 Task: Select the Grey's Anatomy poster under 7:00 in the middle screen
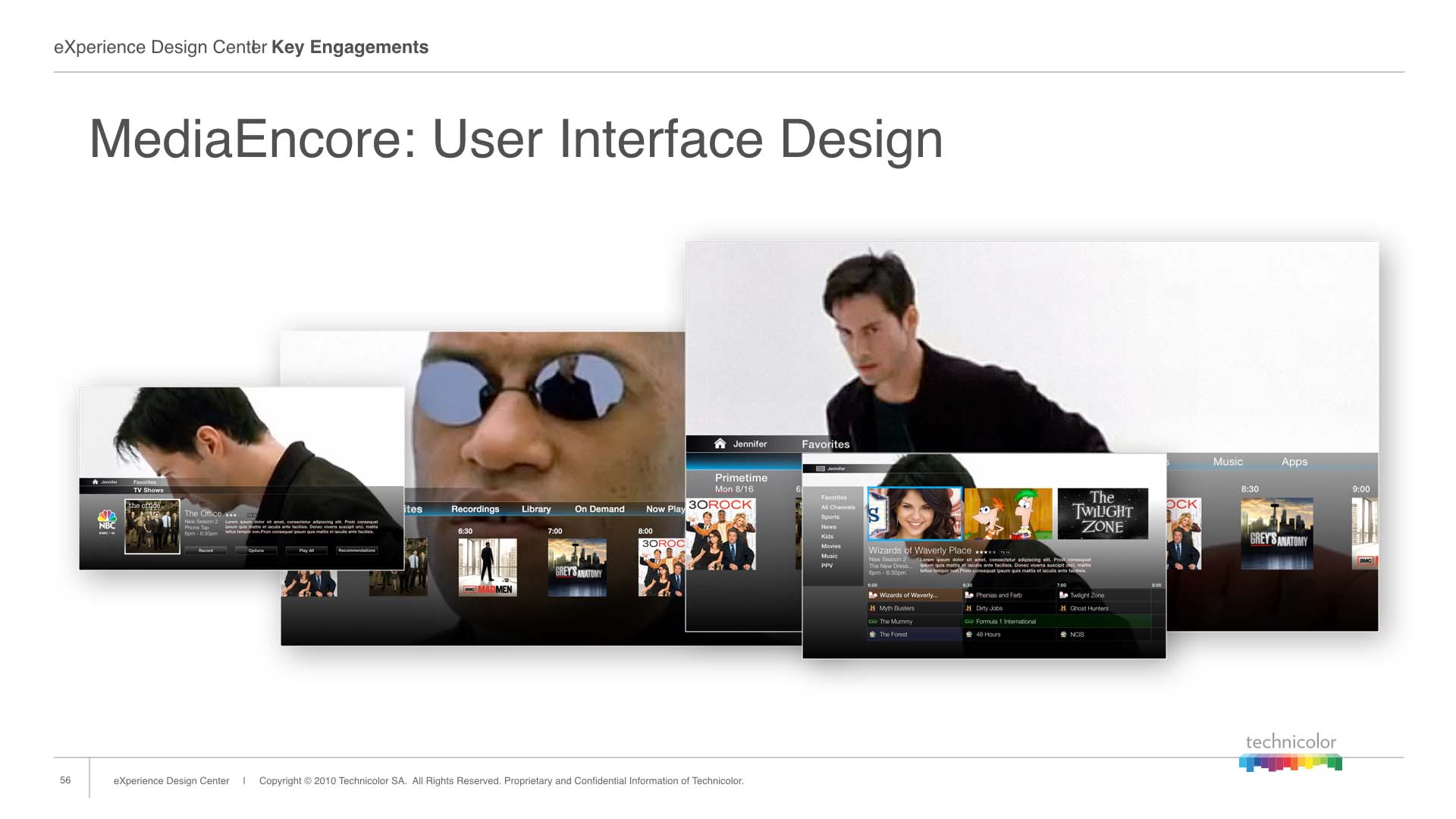tap(577, 567)
